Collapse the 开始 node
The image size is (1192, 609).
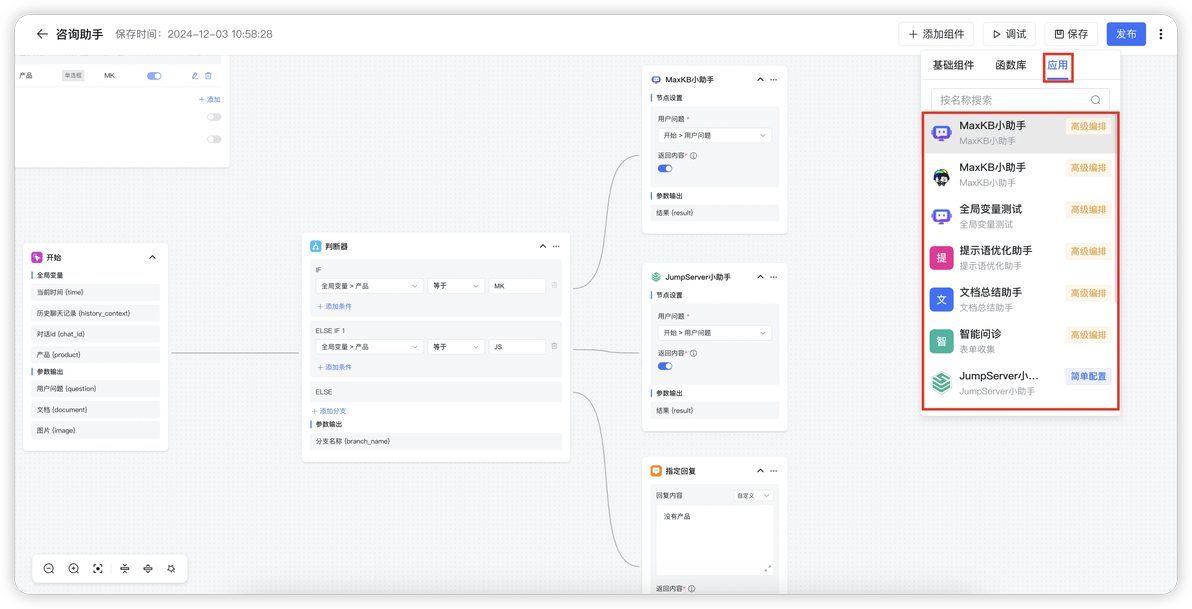tap(152, 258)
